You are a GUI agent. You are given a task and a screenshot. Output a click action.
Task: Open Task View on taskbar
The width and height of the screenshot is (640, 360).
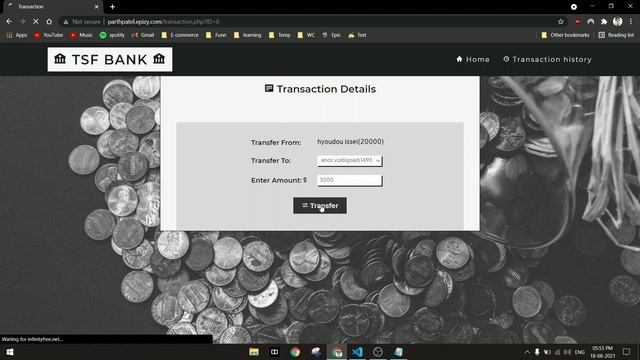(274, 352)
